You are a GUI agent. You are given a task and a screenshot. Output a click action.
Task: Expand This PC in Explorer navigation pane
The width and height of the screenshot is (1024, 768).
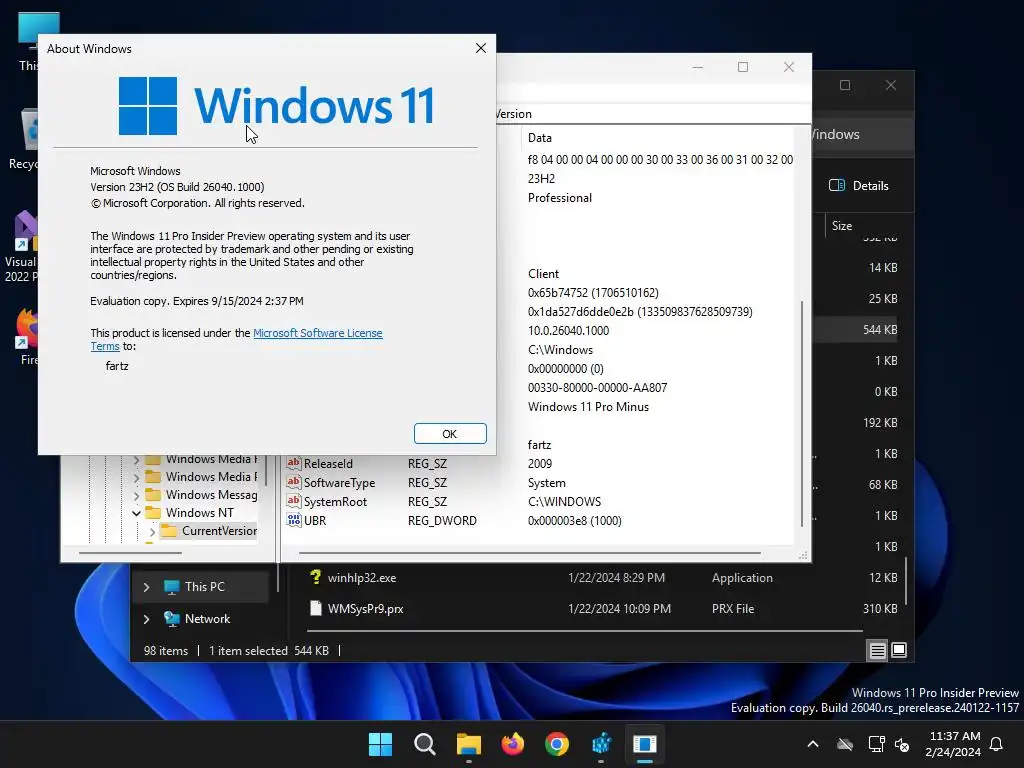coord(146,587)
